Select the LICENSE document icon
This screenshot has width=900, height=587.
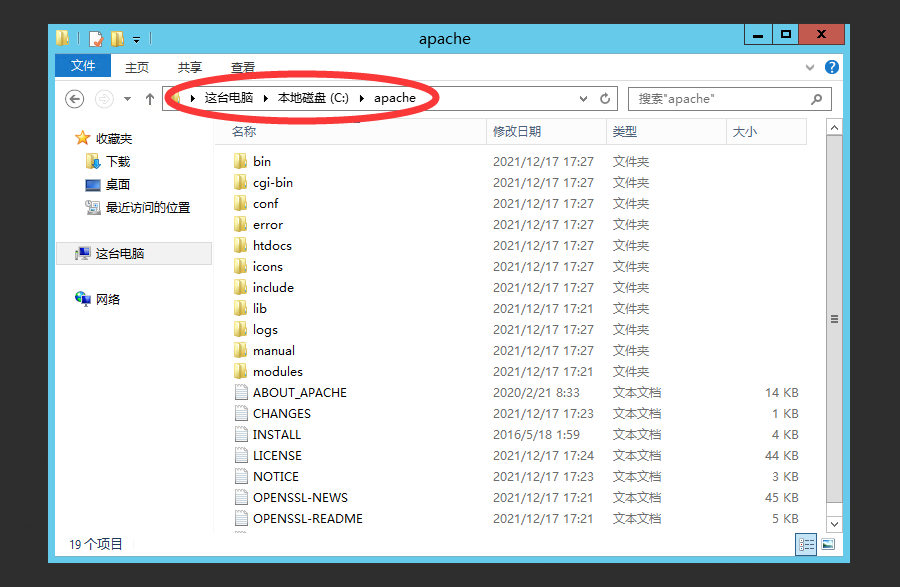[241, 456]
